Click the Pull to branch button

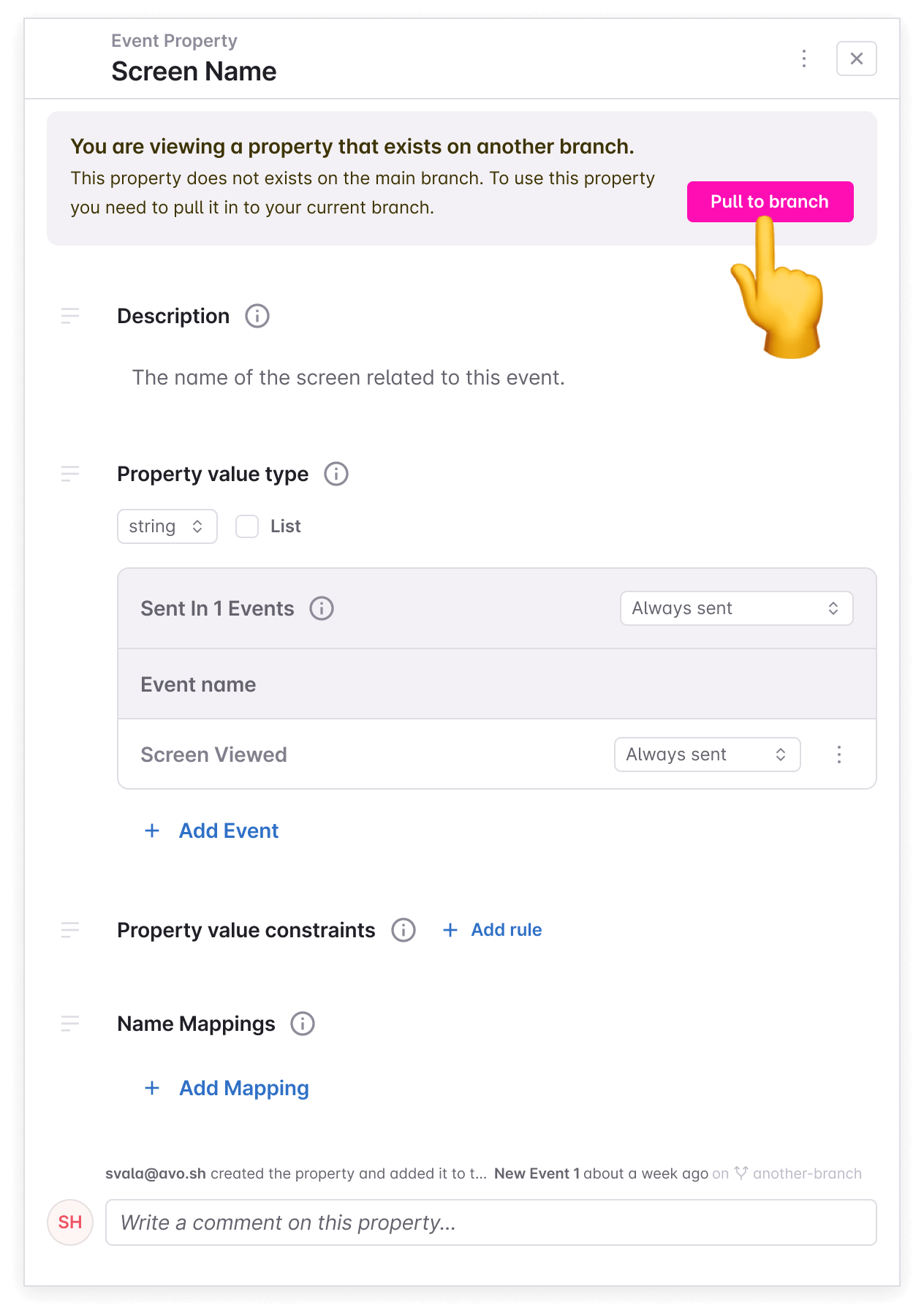770,202
